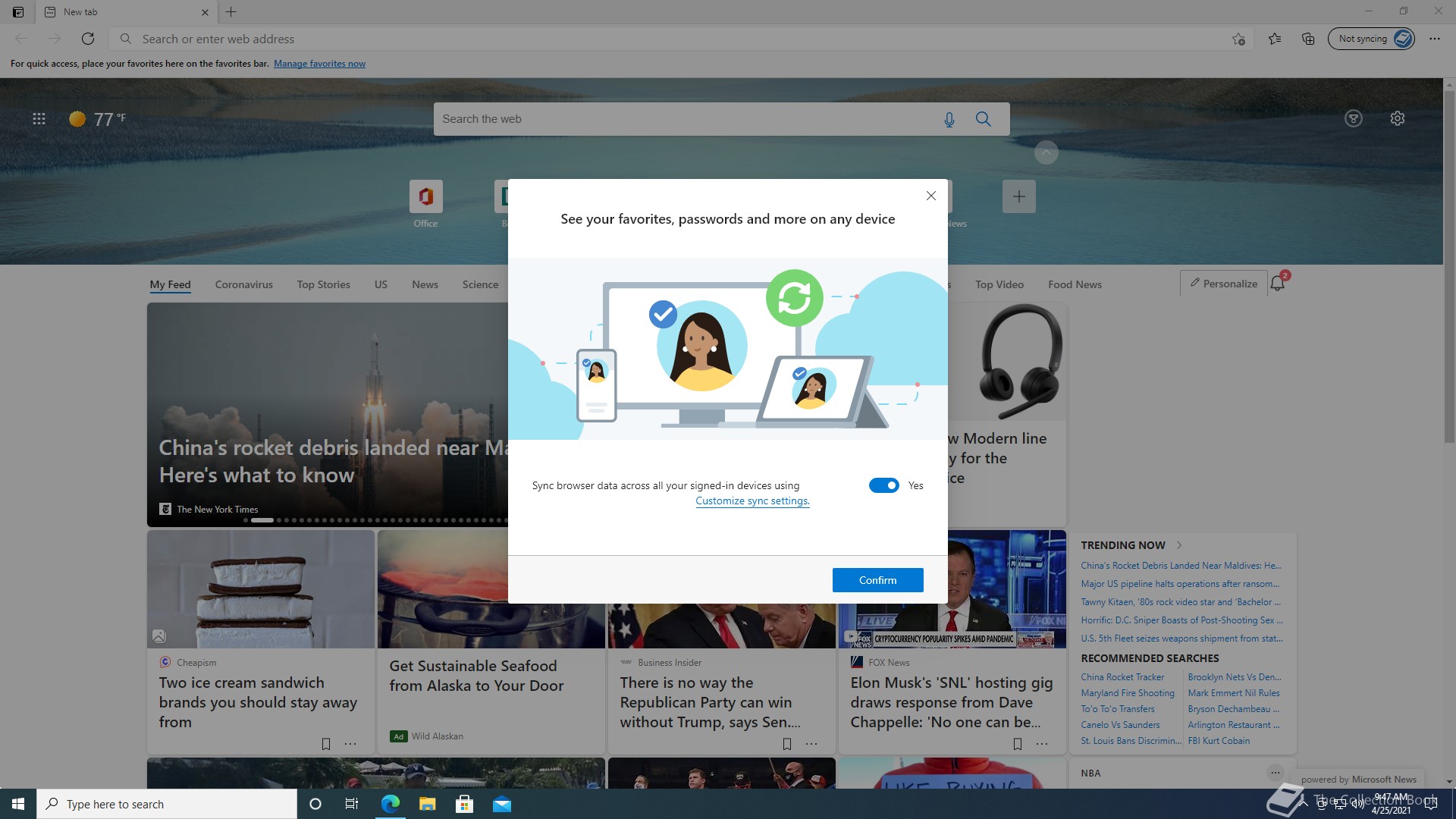Open browser Settings and more menu

1435,39
